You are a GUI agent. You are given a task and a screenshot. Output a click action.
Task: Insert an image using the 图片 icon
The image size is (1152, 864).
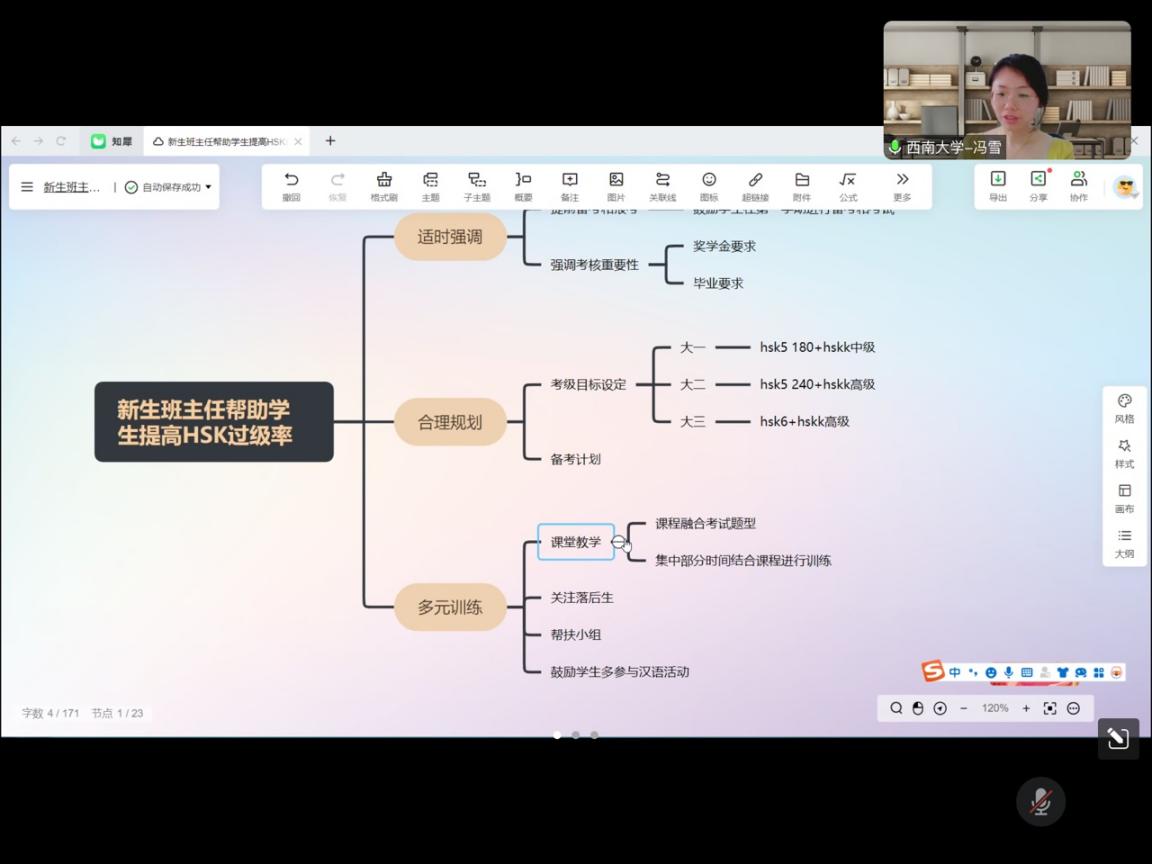tap(616, 185)
